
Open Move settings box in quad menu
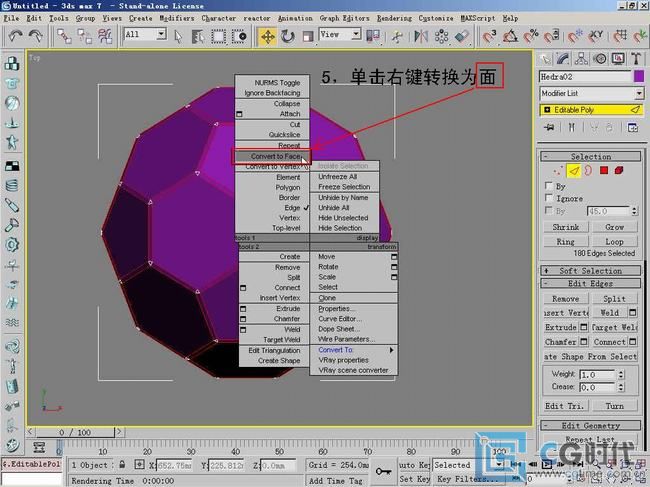click(394, 257)
